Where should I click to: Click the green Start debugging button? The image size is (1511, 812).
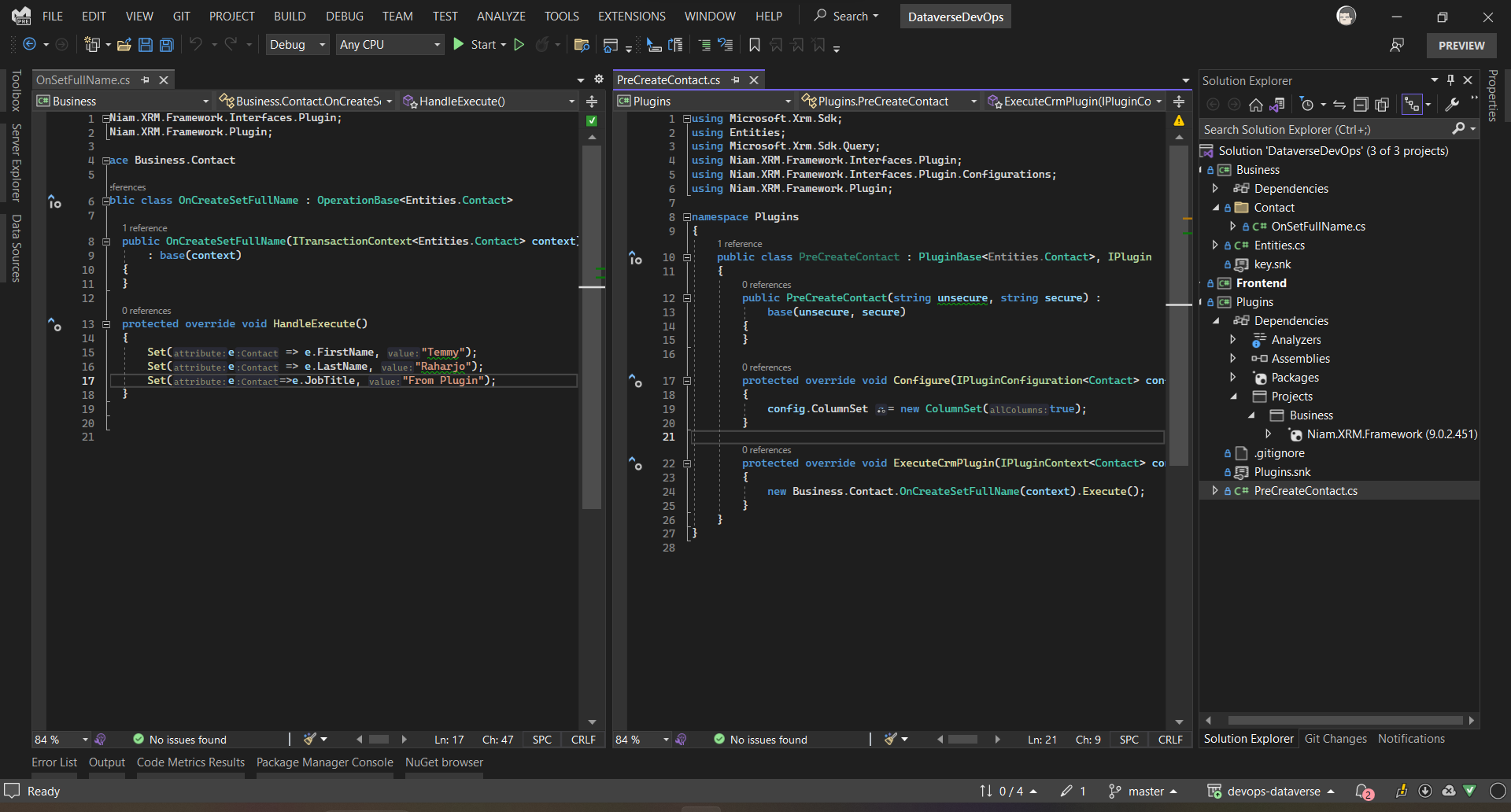tap(479, 45)
